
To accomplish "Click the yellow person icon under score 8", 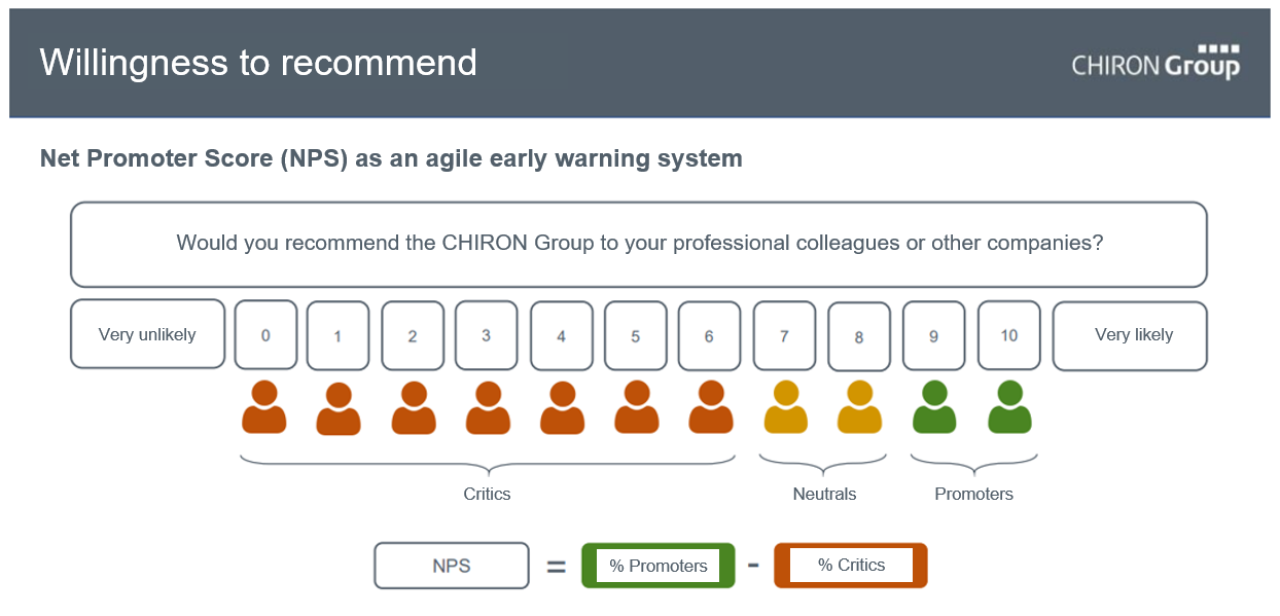I will [860, 407].
